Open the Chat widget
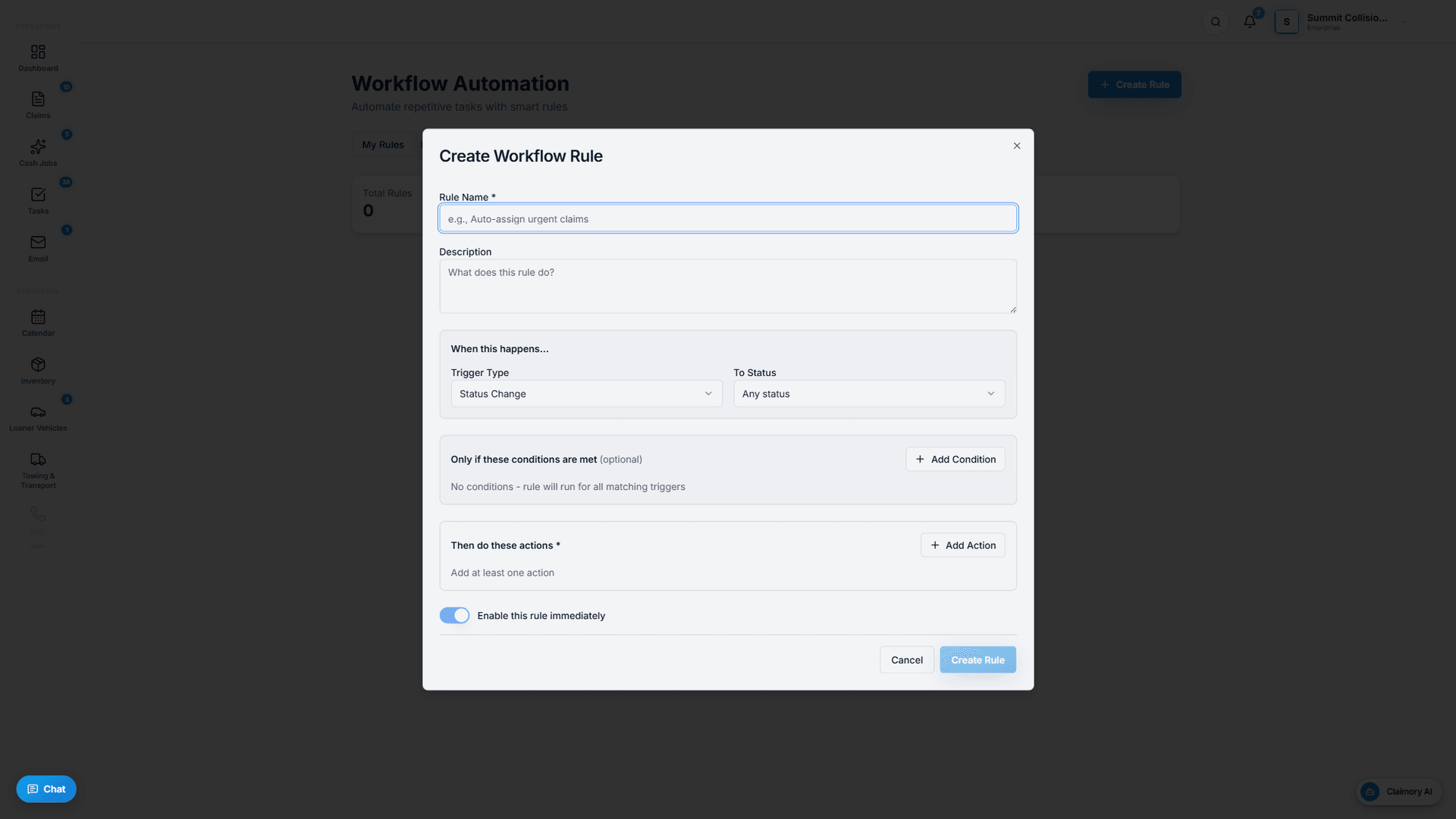 point(46,789)
